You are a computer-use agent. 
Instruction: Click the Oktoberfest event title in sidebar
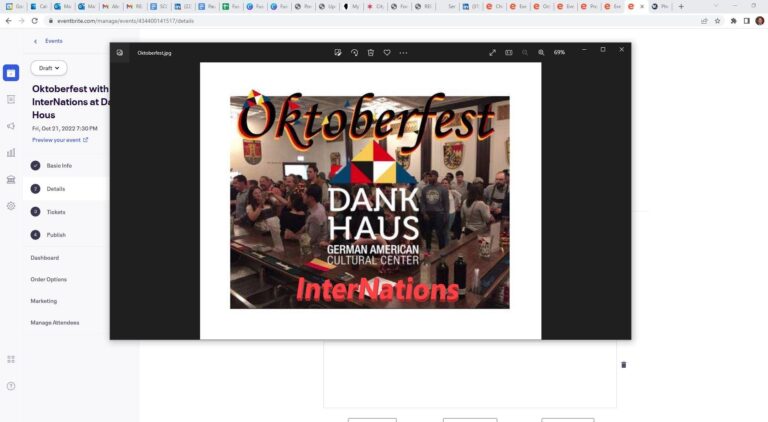[x=71, y=102]
